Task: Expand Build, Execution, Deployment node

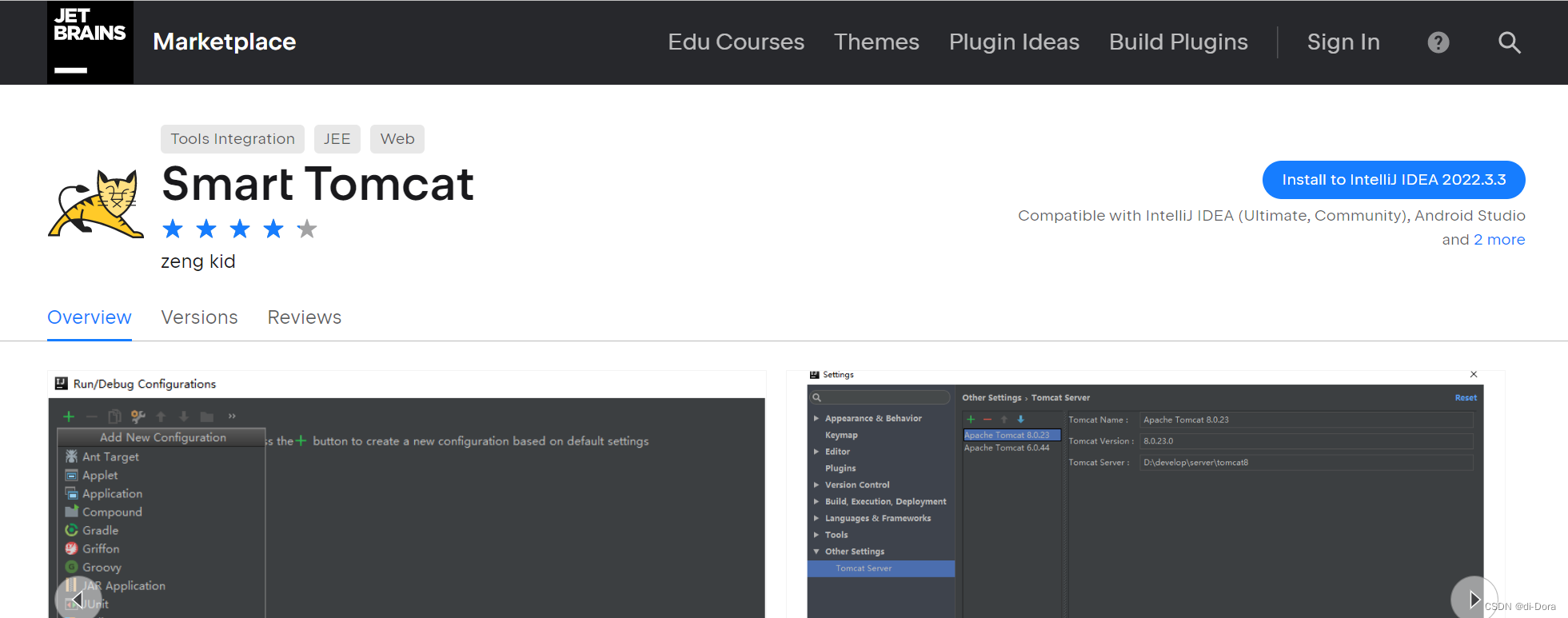Action: click(816, 502)
